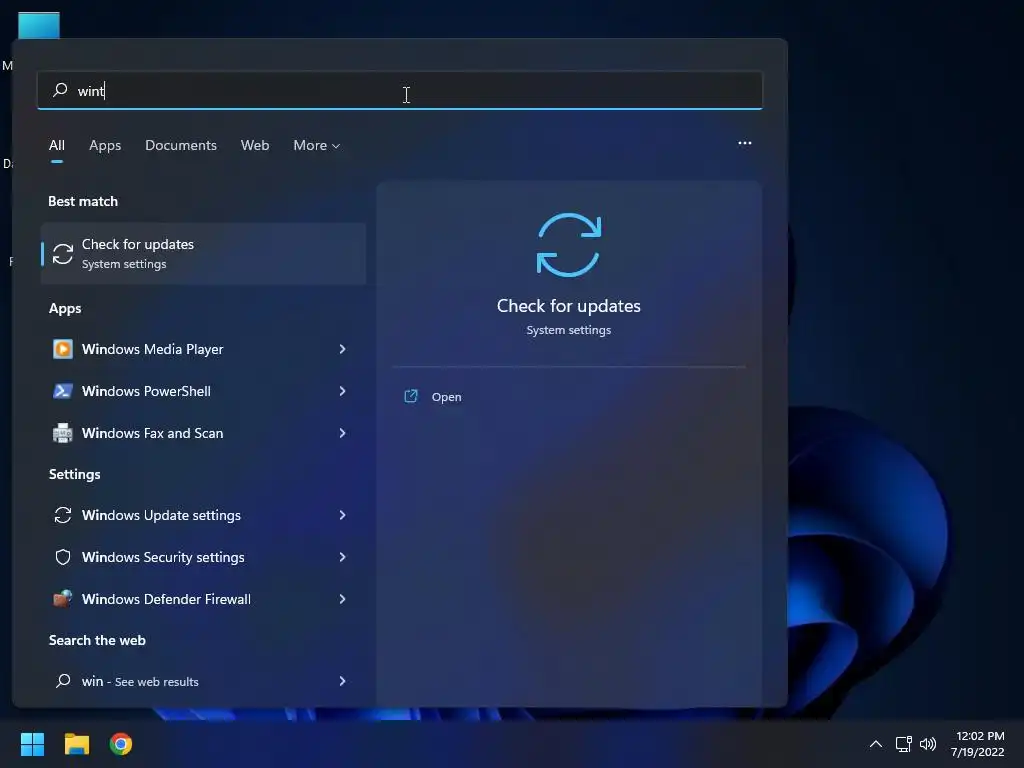This screenshot has height=768, width=1024.
Task: Open Windows Media Player result
Action: coord(203,349)
